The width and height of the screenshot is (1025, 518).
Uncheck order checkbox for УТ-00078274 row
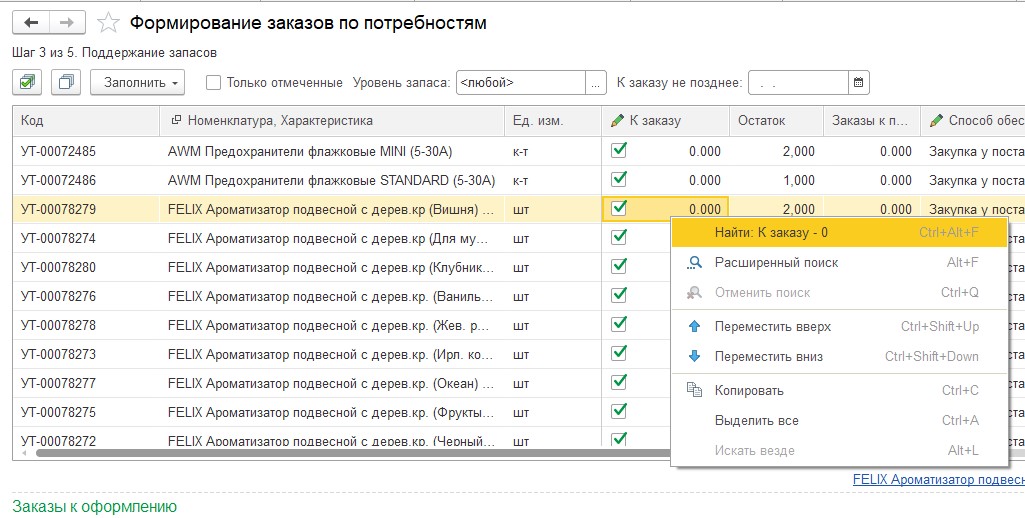619,237
